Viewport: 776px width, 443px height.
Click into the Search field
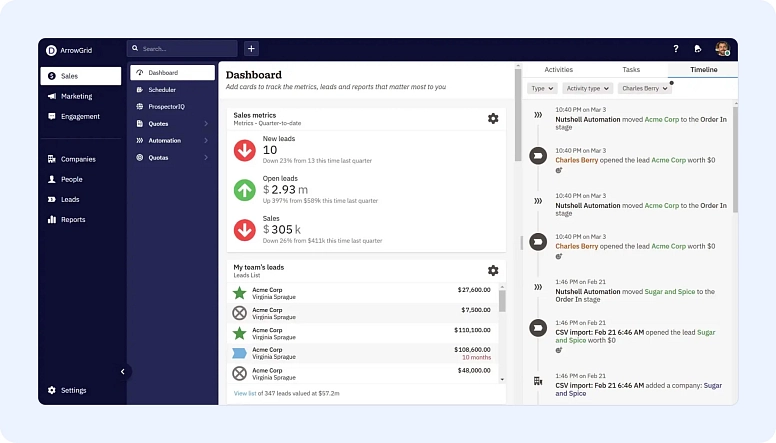[186, 48]
